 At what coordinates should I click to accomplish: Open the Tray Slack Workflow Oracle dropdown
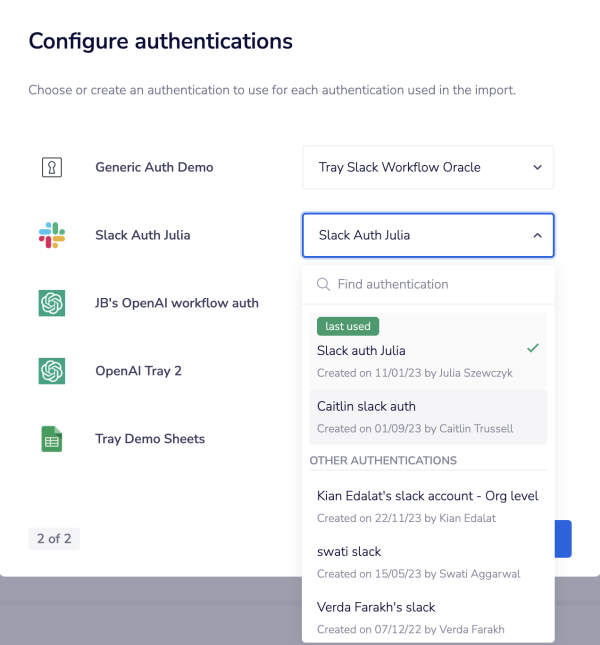click(428, 167)
